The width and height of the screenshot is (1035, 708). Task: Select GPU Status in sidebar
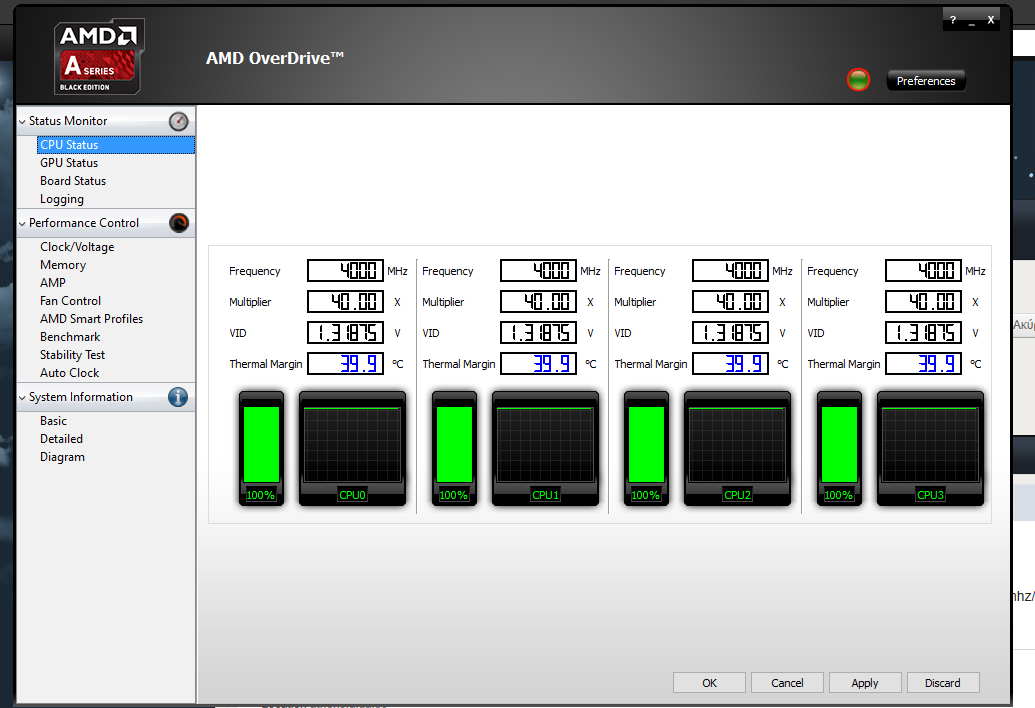tap(69, 163)
